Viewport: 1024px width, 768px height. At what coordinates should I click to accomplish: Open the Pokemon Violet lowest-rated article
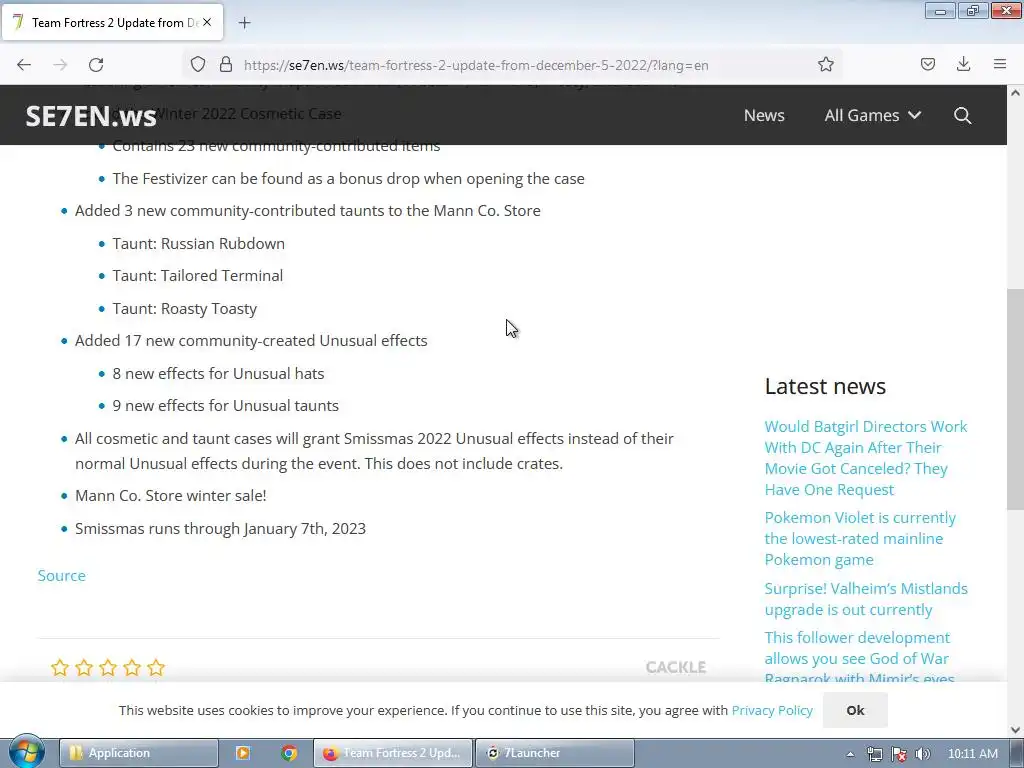pos(859,539)
